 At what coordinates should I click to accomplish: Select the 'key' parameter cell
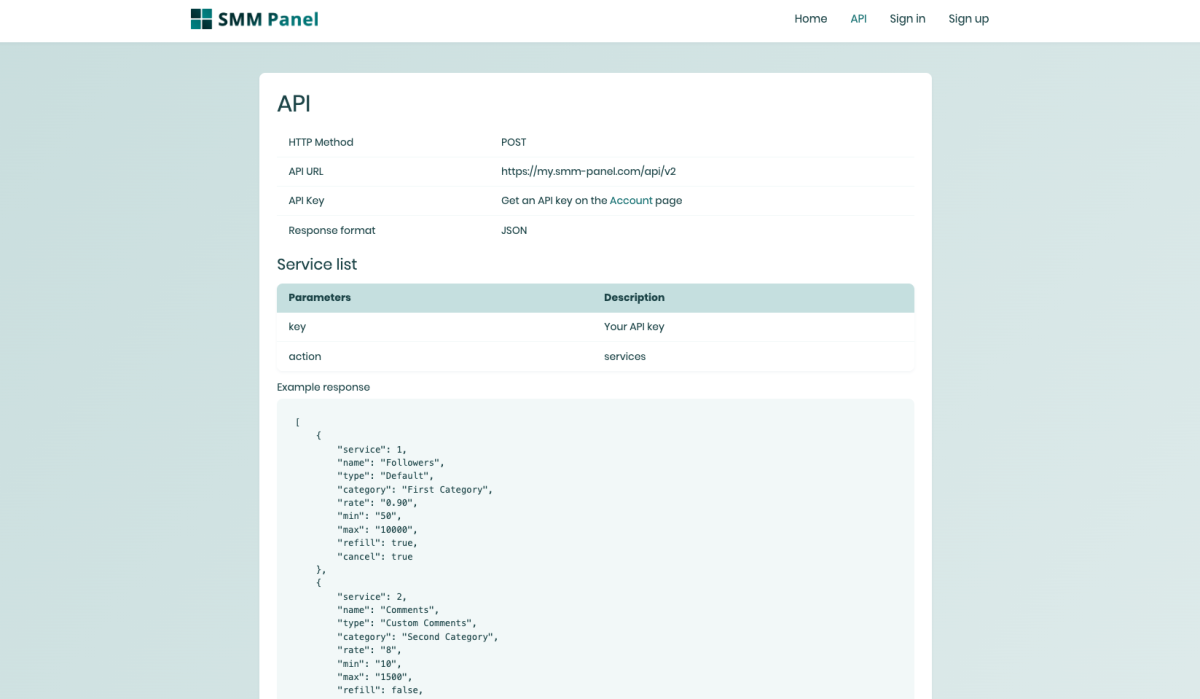(297, 327)
